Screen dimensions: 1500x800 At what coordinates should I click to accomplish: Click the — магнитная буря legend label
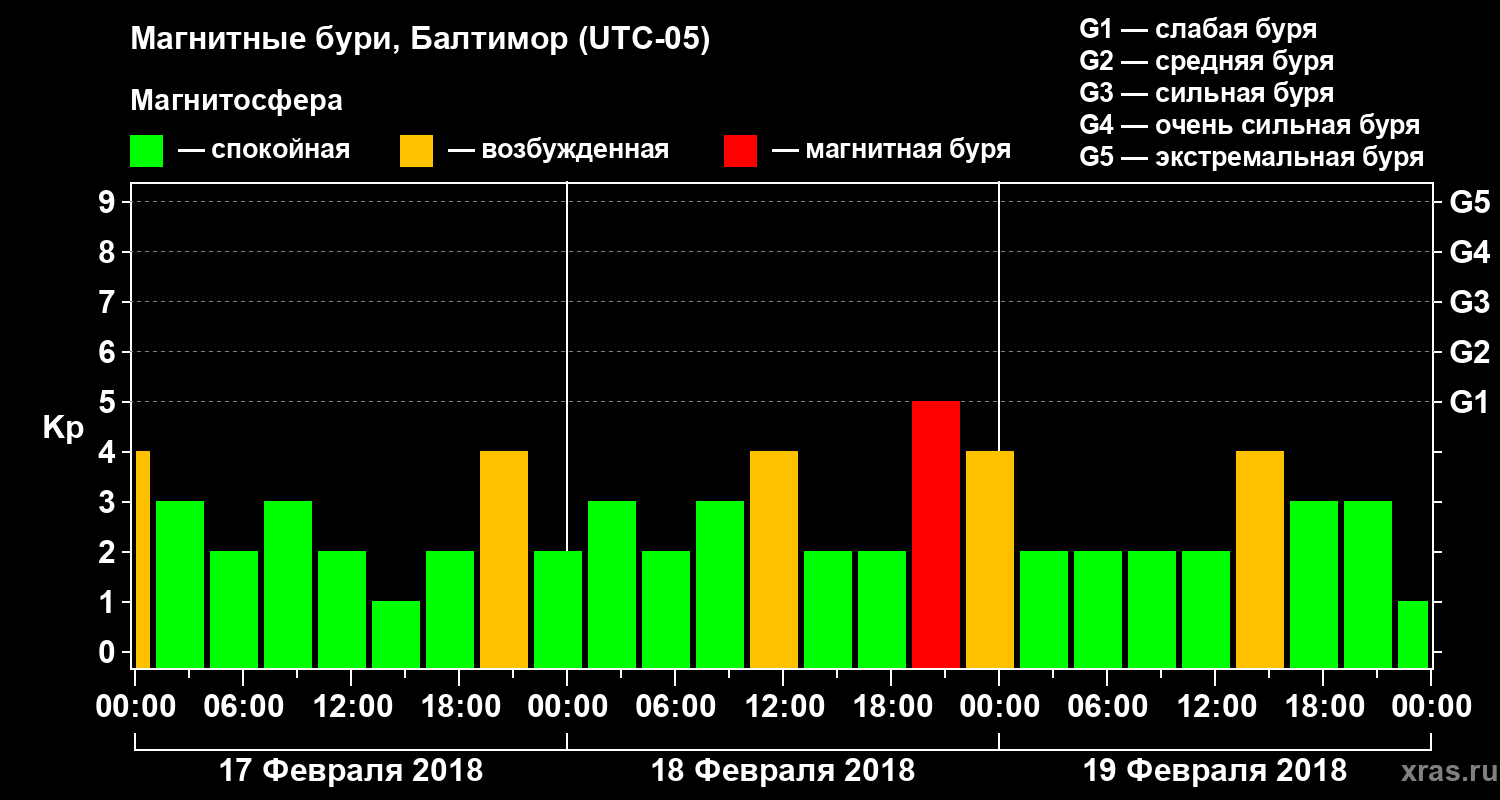(892, 151)
